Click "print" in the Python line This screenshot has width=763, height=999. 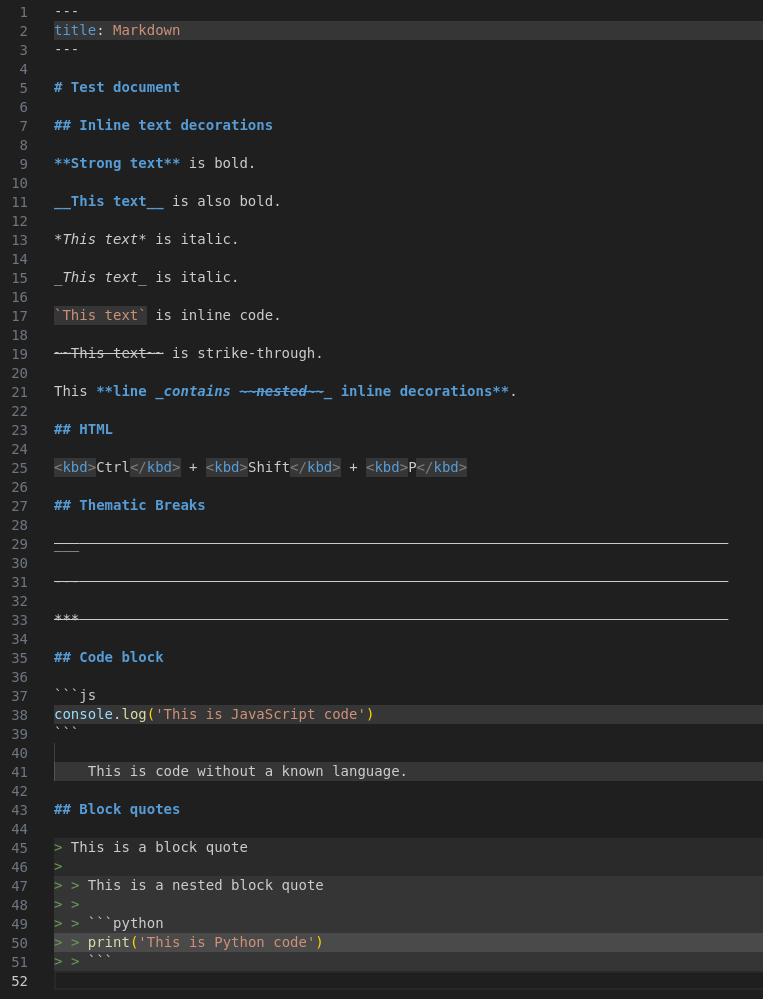[109, 942]
